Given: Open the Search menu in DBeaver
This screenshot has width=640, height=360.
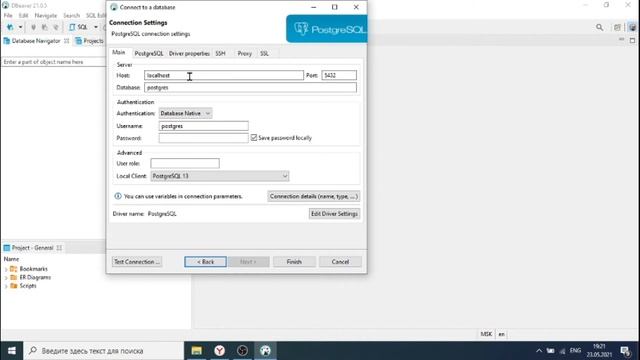Looking at the screenshot, I should pyautogui.click(x=71, y=16).
